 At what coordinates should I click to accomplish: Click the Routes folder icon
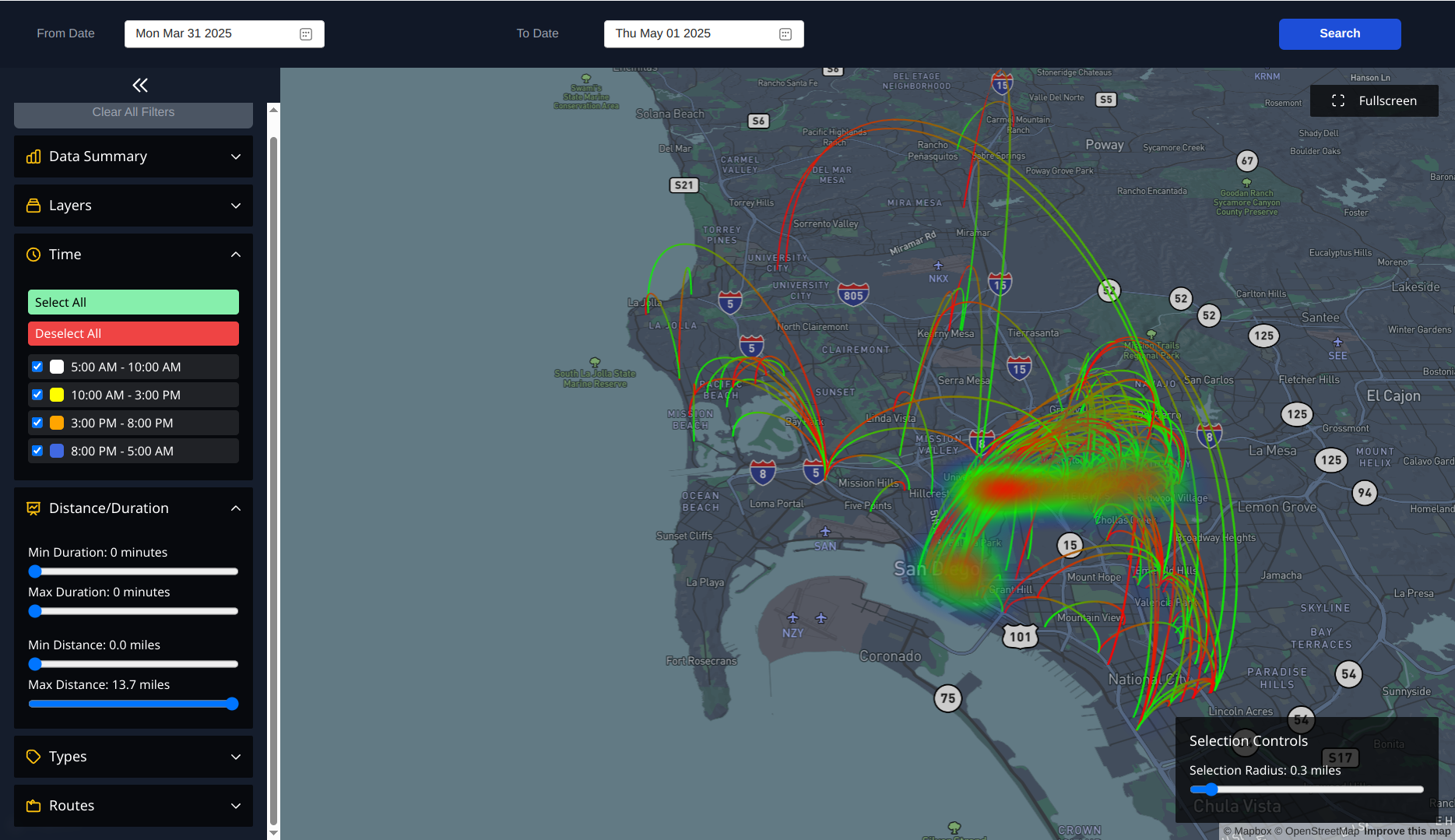[33, 806]
